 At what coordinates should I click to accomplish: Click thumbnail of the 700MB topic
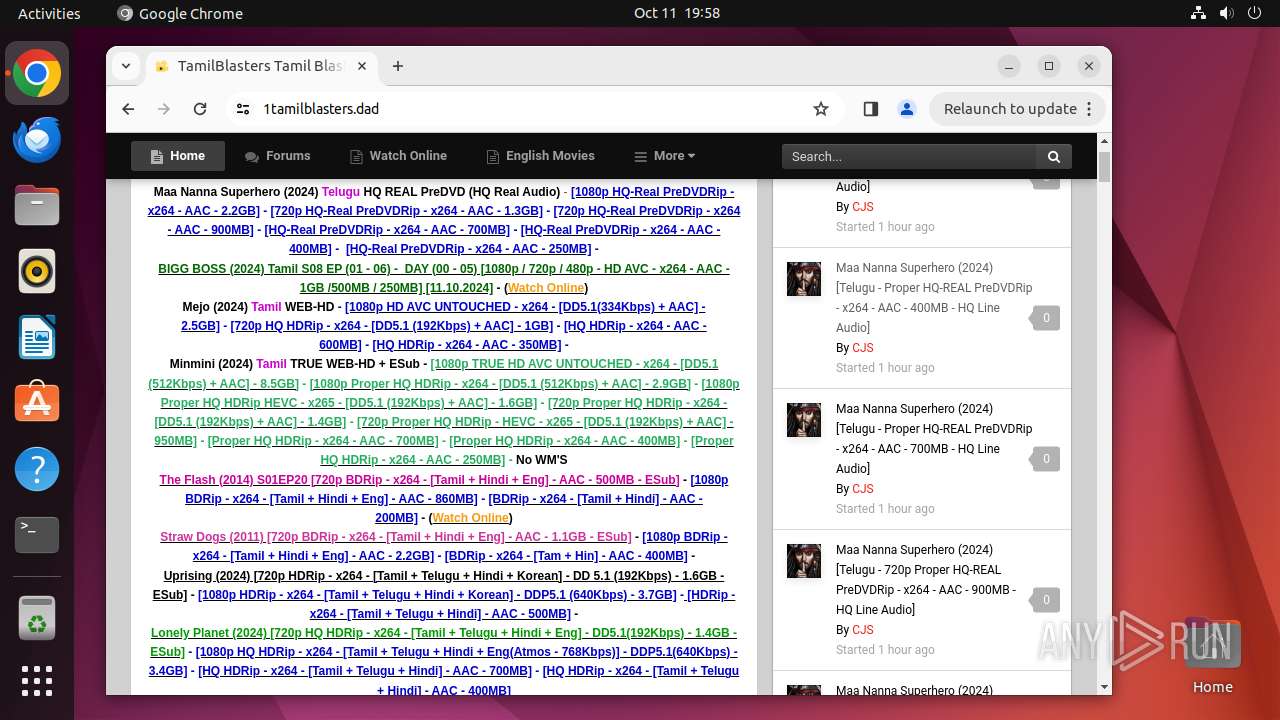[804, 420]
